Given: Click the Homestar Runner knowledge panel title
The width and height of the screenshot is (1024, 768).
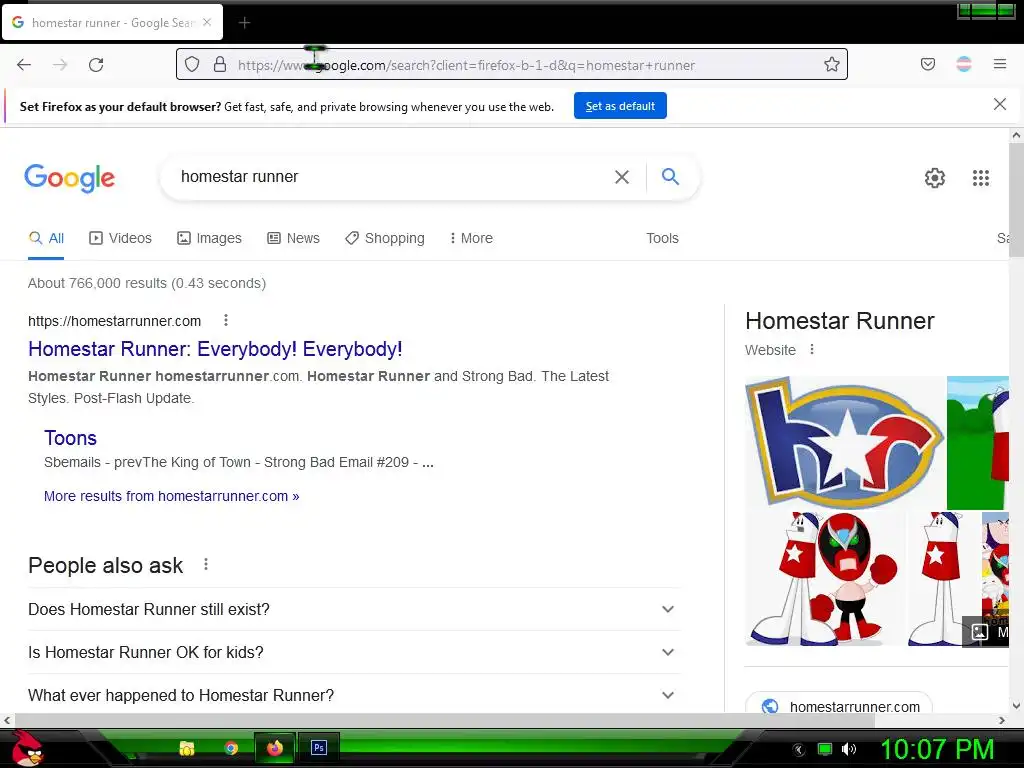Looking at the screenshot, I should coord(840,321).
